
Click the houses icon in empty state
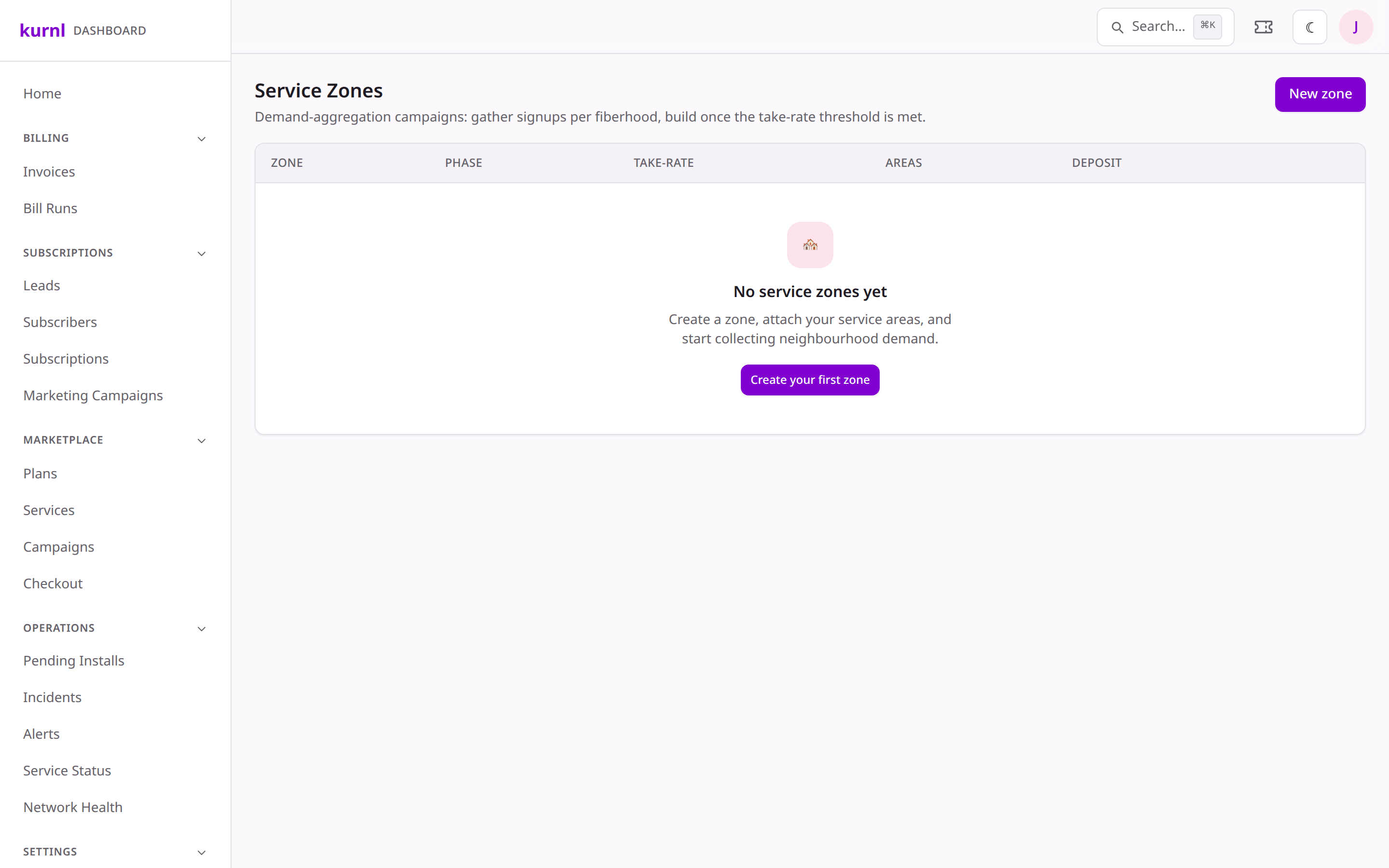(810, 245)
